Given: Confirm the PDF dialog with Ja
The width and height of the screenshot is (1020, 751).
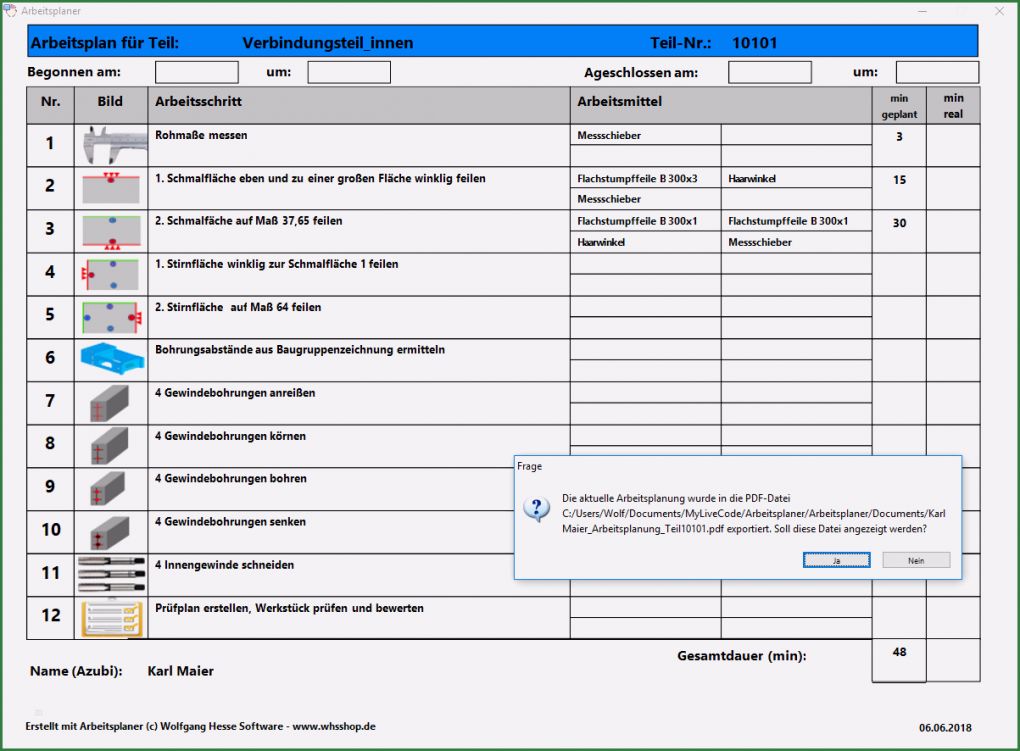Looking at the screenshot, I should pyautogui.click(x=836, y=560).
